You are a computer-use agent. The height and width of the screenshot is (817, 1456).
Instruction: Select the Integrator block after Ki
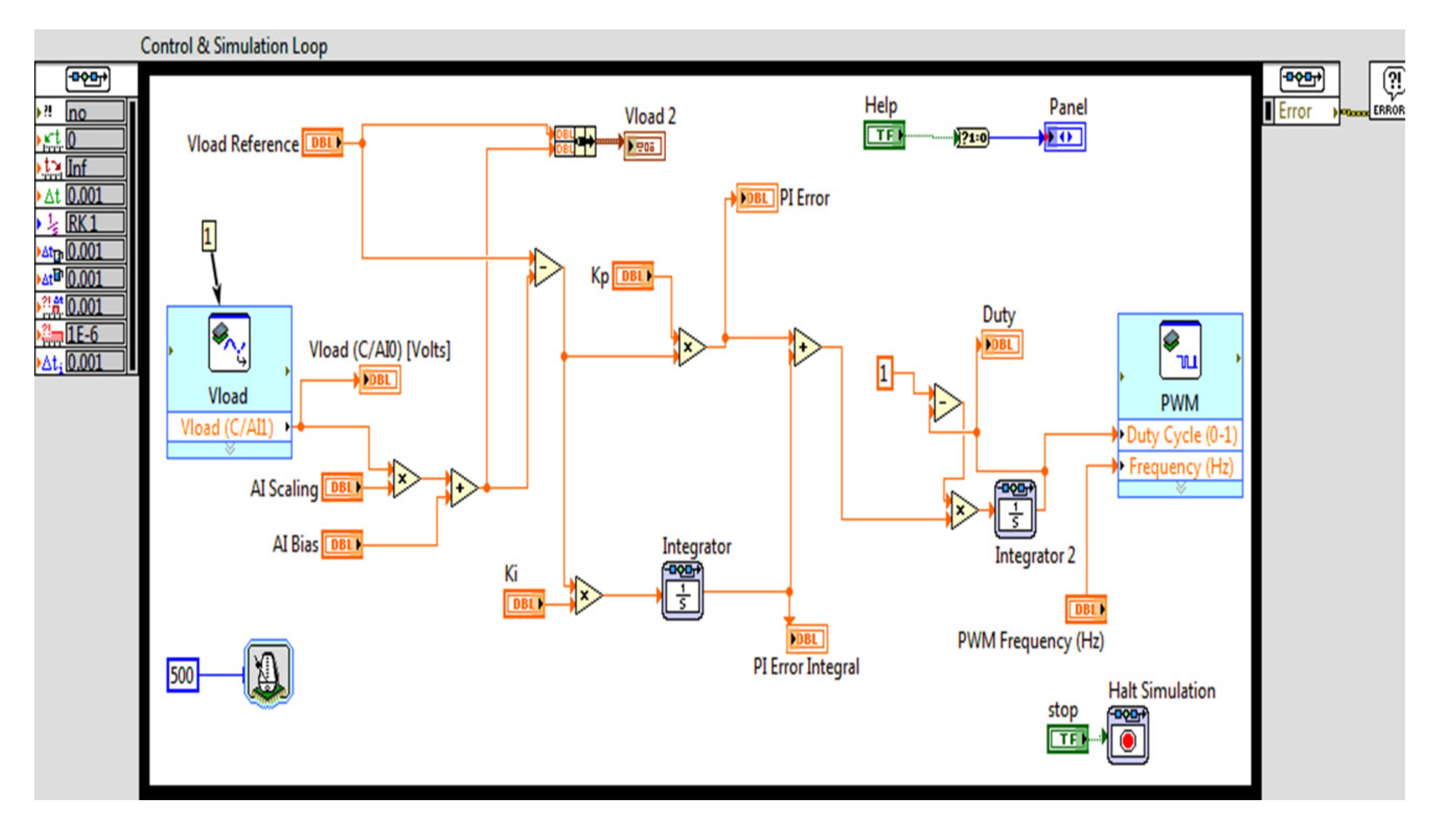tap(683, 591)
